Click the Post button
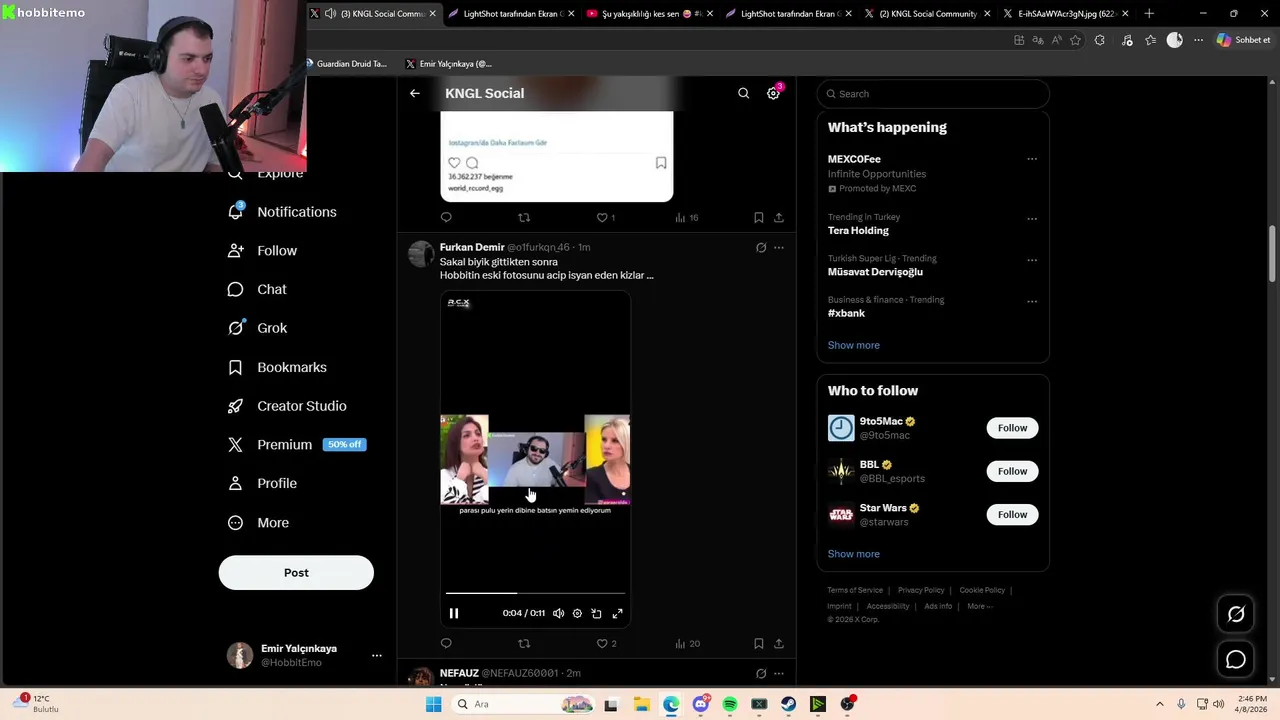 pyautogui.click(x=296, y=573)
